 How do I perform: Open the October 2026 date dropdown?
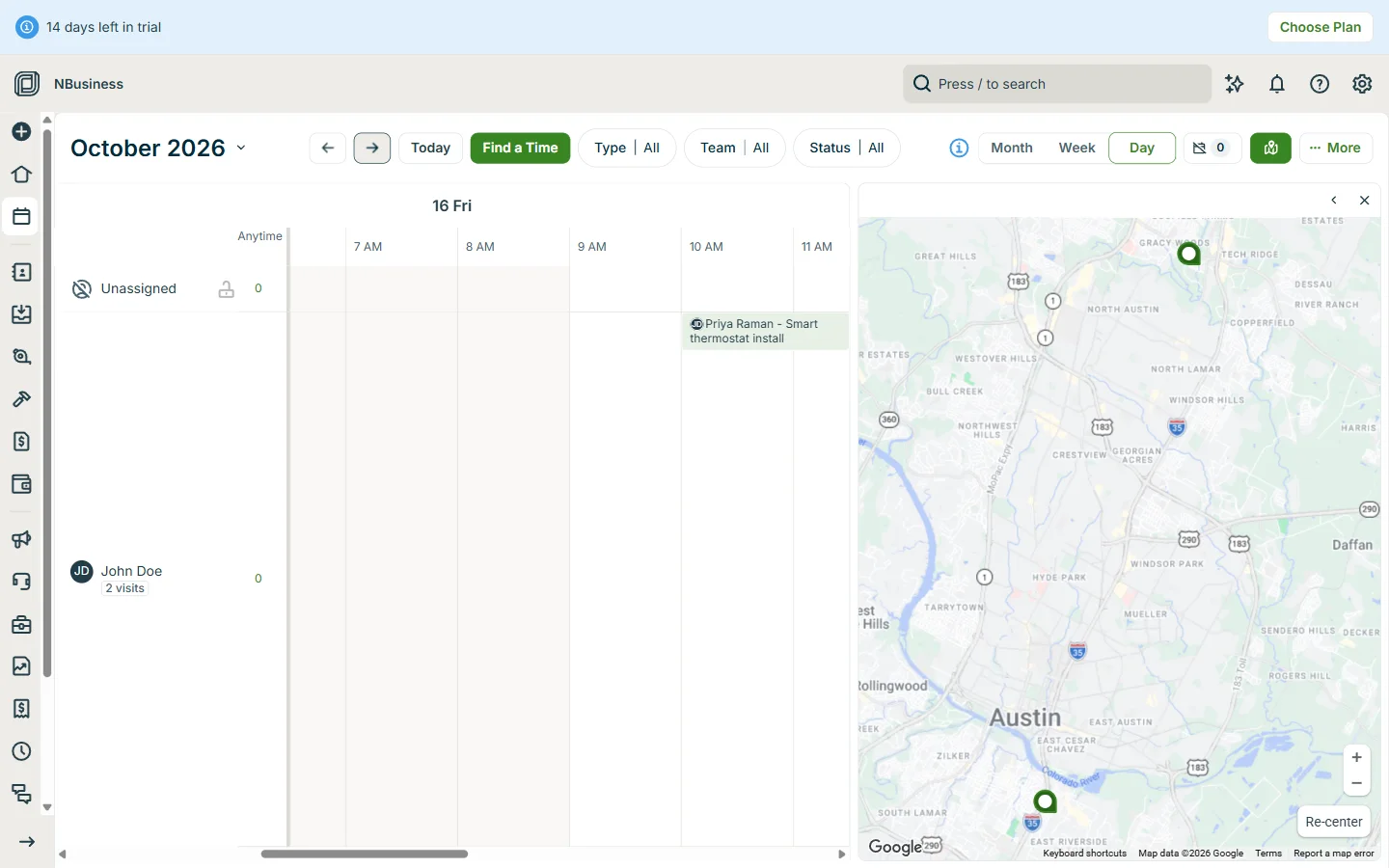pyautogui.click(x=159, y=148)
